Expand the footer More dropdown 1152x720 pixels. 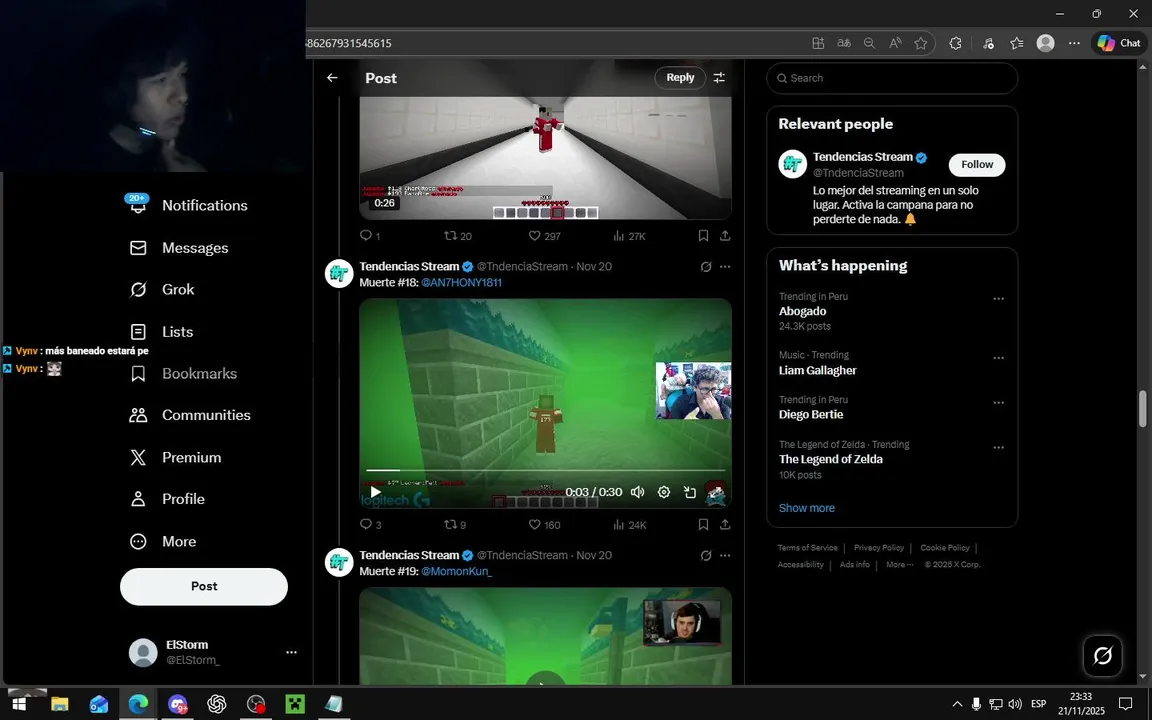pyautogui.click(x=899, y=564)
